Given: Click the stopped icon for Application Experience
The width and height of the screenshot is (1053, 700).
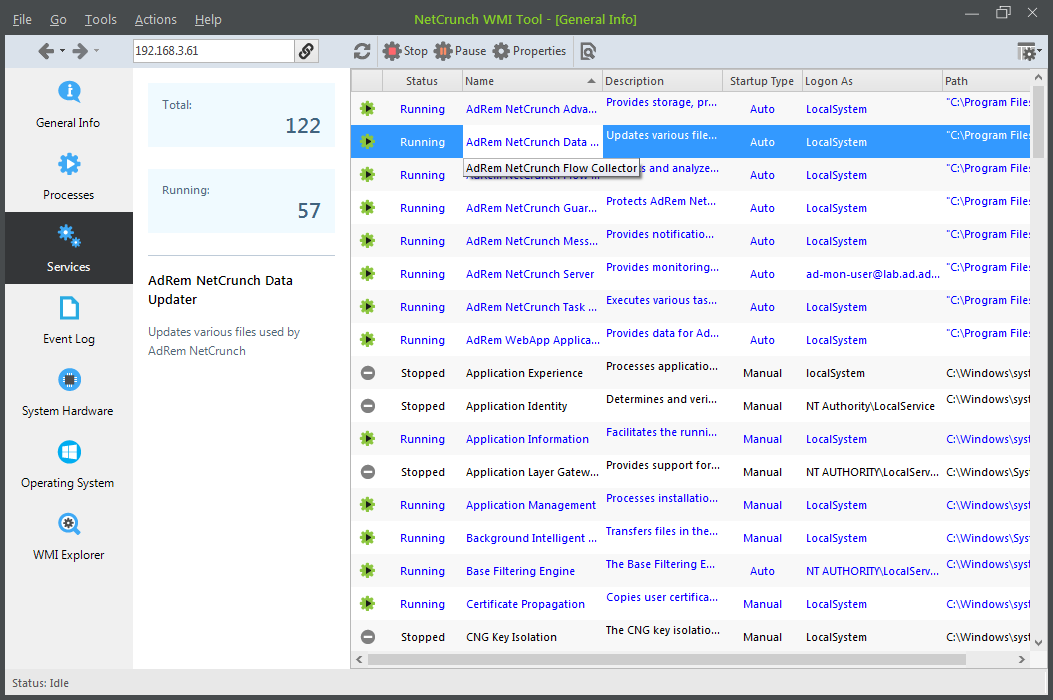Looking at the screenshot, I should pos(367,373).
